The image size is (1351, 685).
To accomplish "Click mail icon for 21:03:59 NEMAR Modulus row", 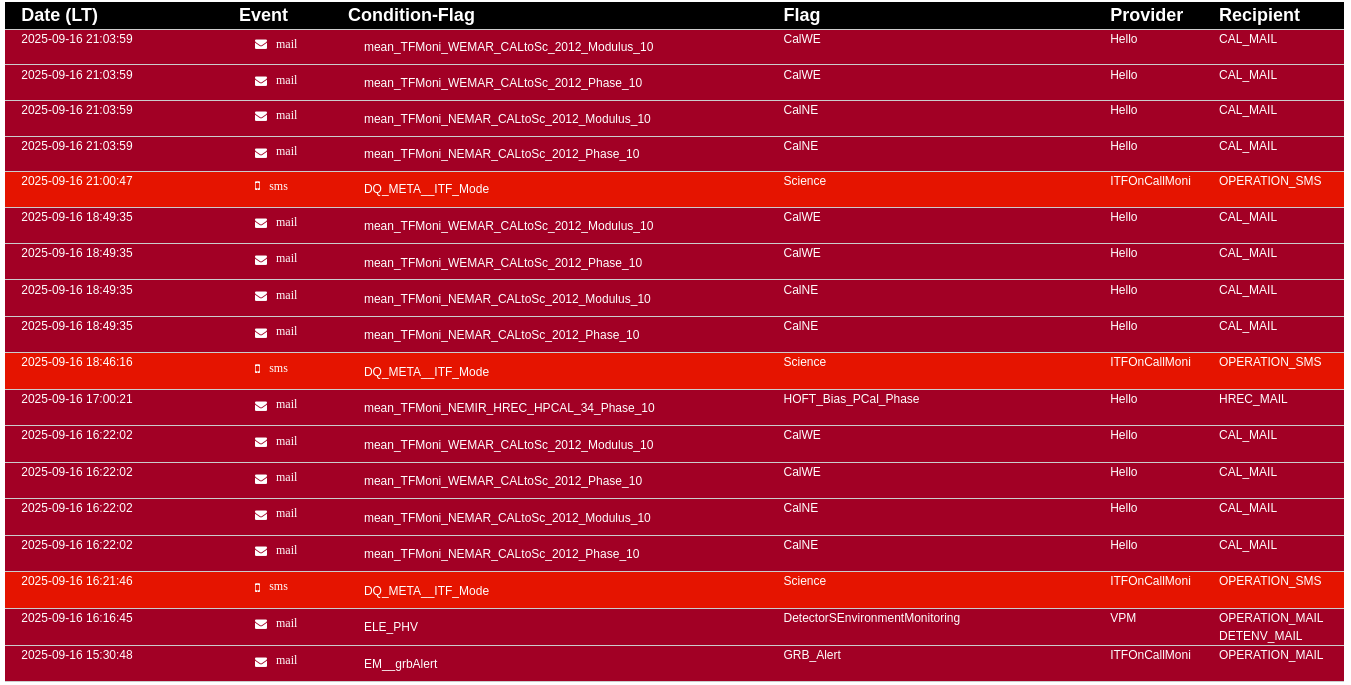I will (x=261, y=116).
